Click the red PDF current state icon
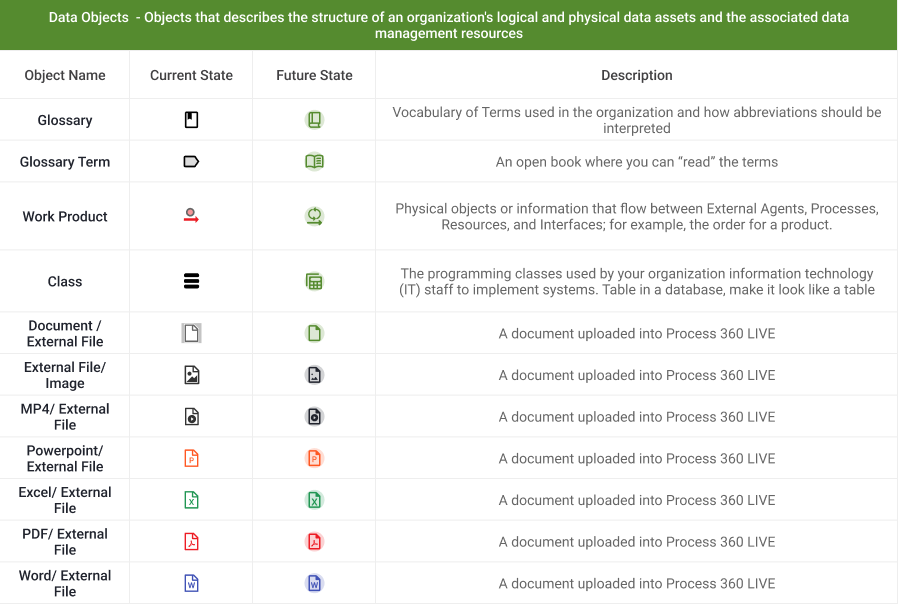Viewport: 898px width, 604px height. coord(191,542)
